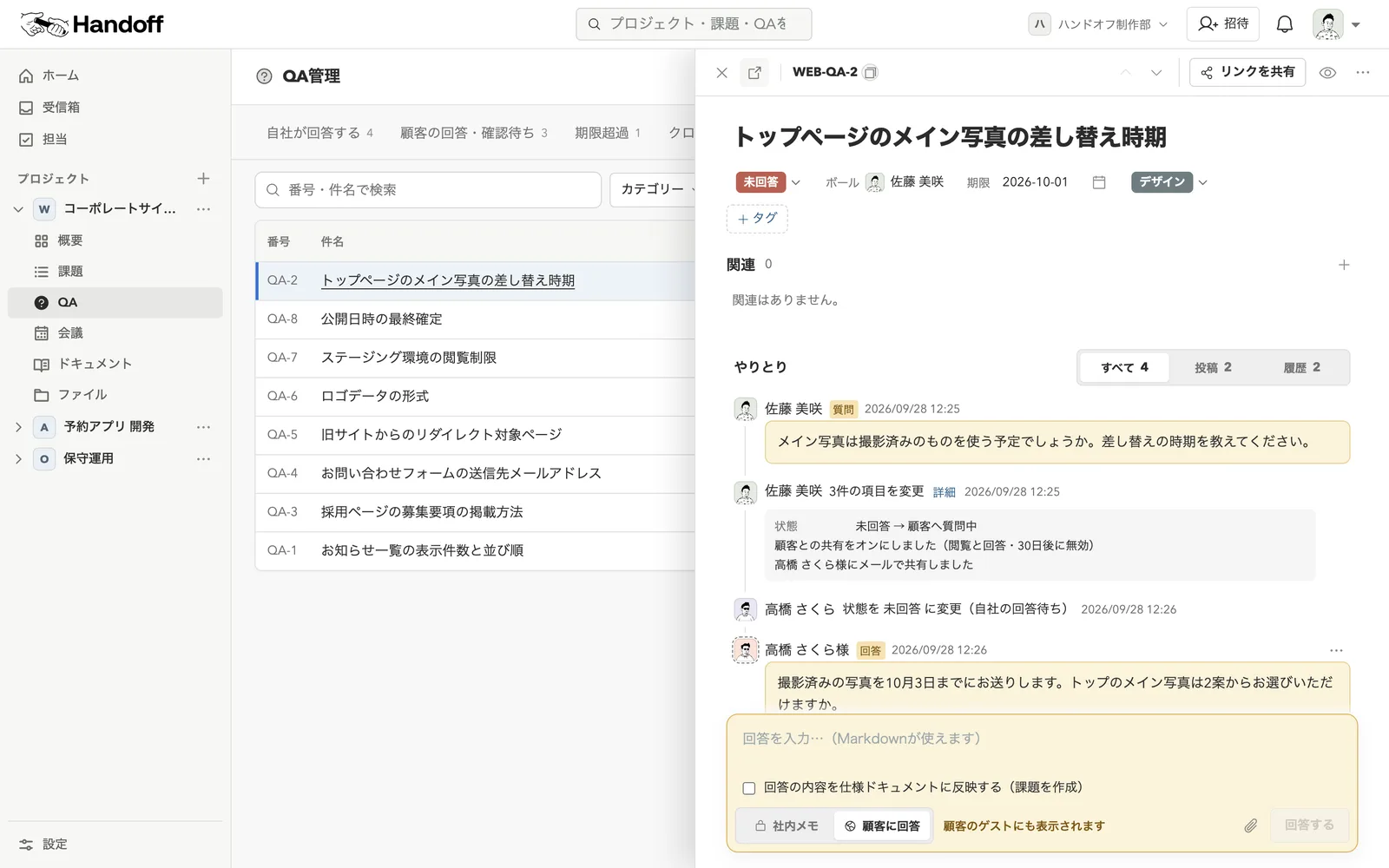Expand the 保守運用 project

tap(18, 459)
